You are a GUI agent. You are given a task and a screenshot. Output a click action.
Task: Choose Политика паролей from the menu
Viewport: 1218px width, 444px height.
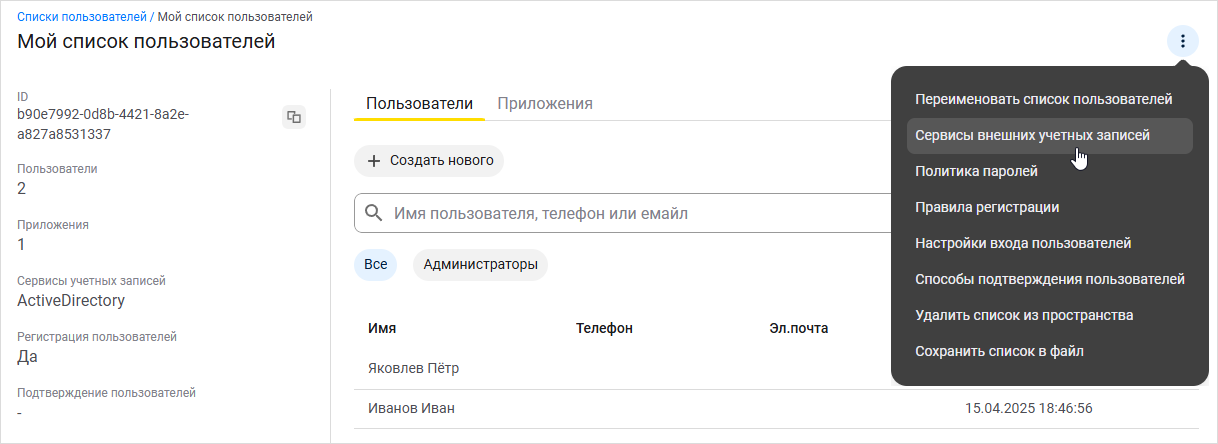tap(1049, 171)
